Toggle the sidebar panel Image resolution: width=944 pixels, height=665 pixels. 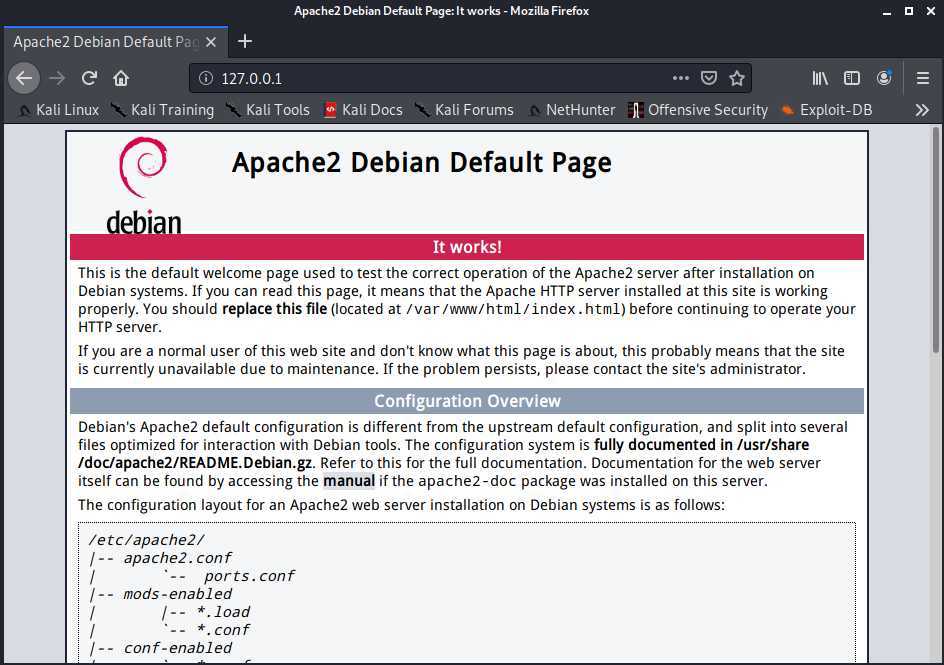[852, 78]
